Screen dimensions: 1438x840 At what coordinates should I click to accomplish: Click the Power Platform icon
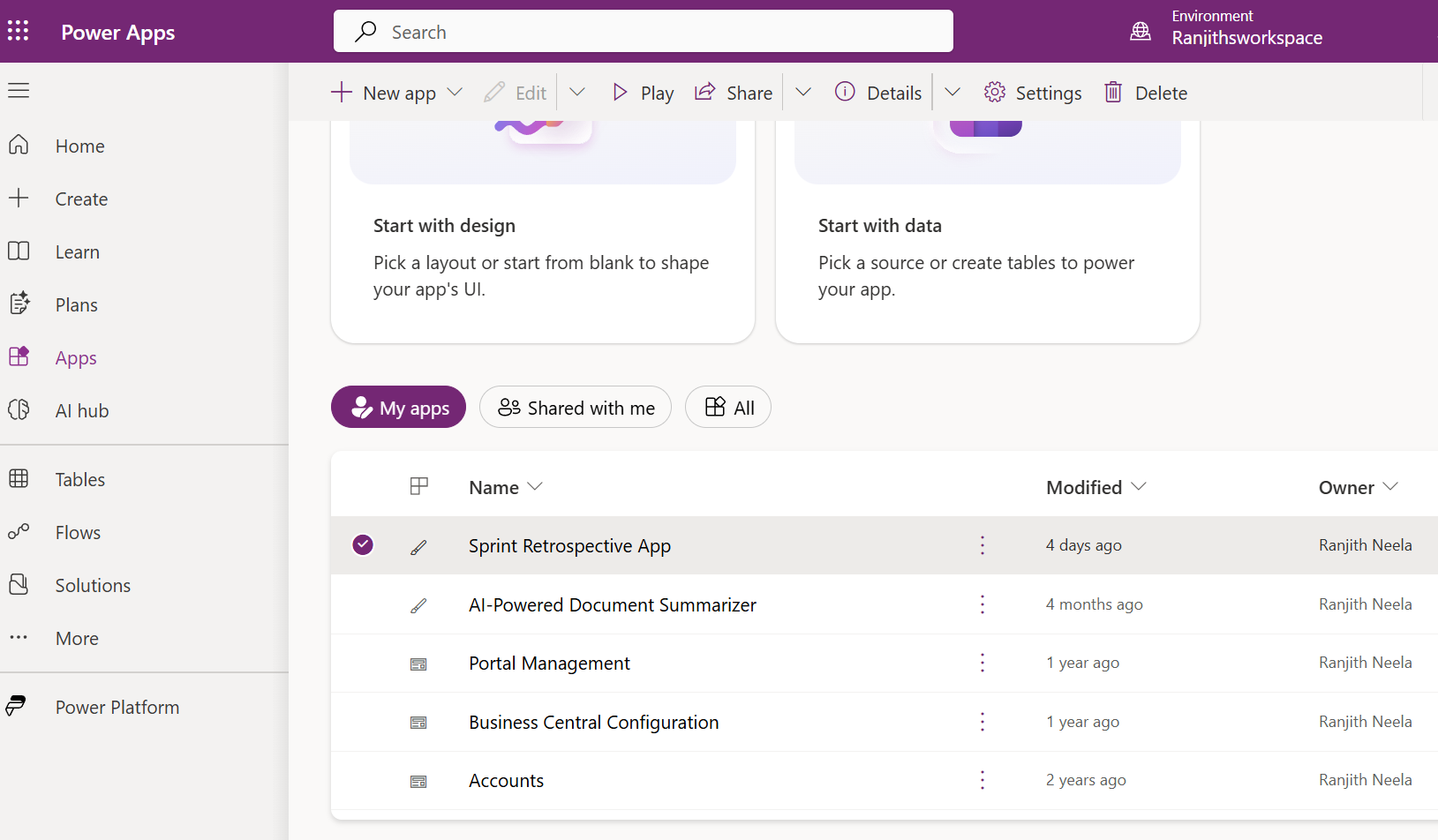pyautogui.click(x=18, y=706)
